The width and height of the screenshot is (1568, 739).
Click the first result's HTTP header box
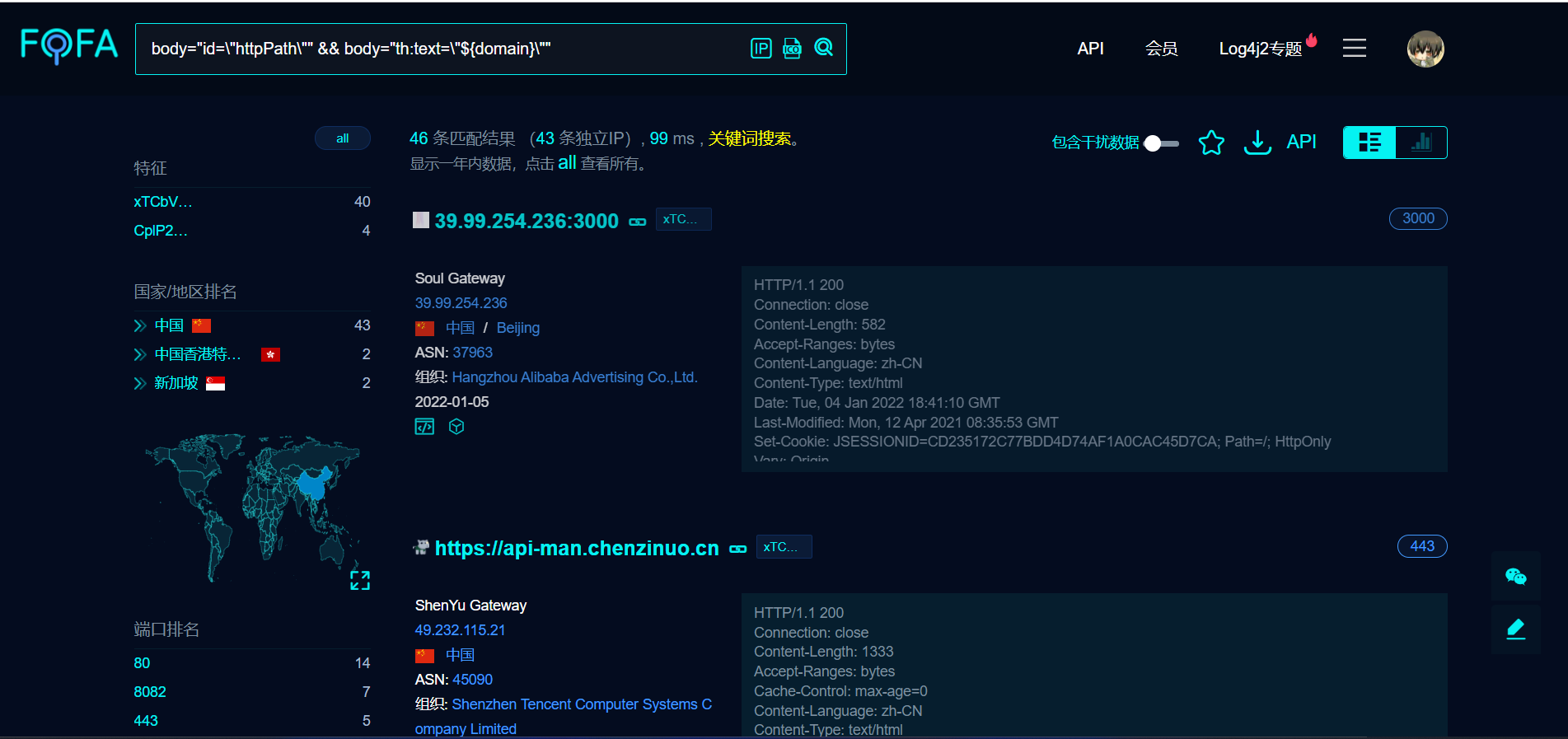pyautogui.click(x=1094, y=369)
